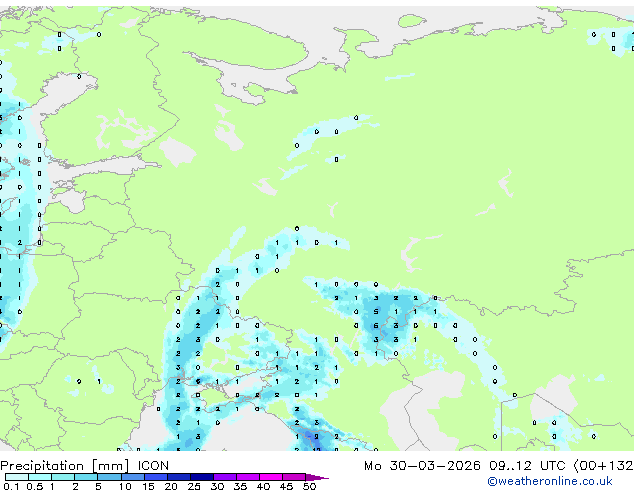634x490 pixels.
Task: Select the legend label '15'
Action: tap(148, 486)
